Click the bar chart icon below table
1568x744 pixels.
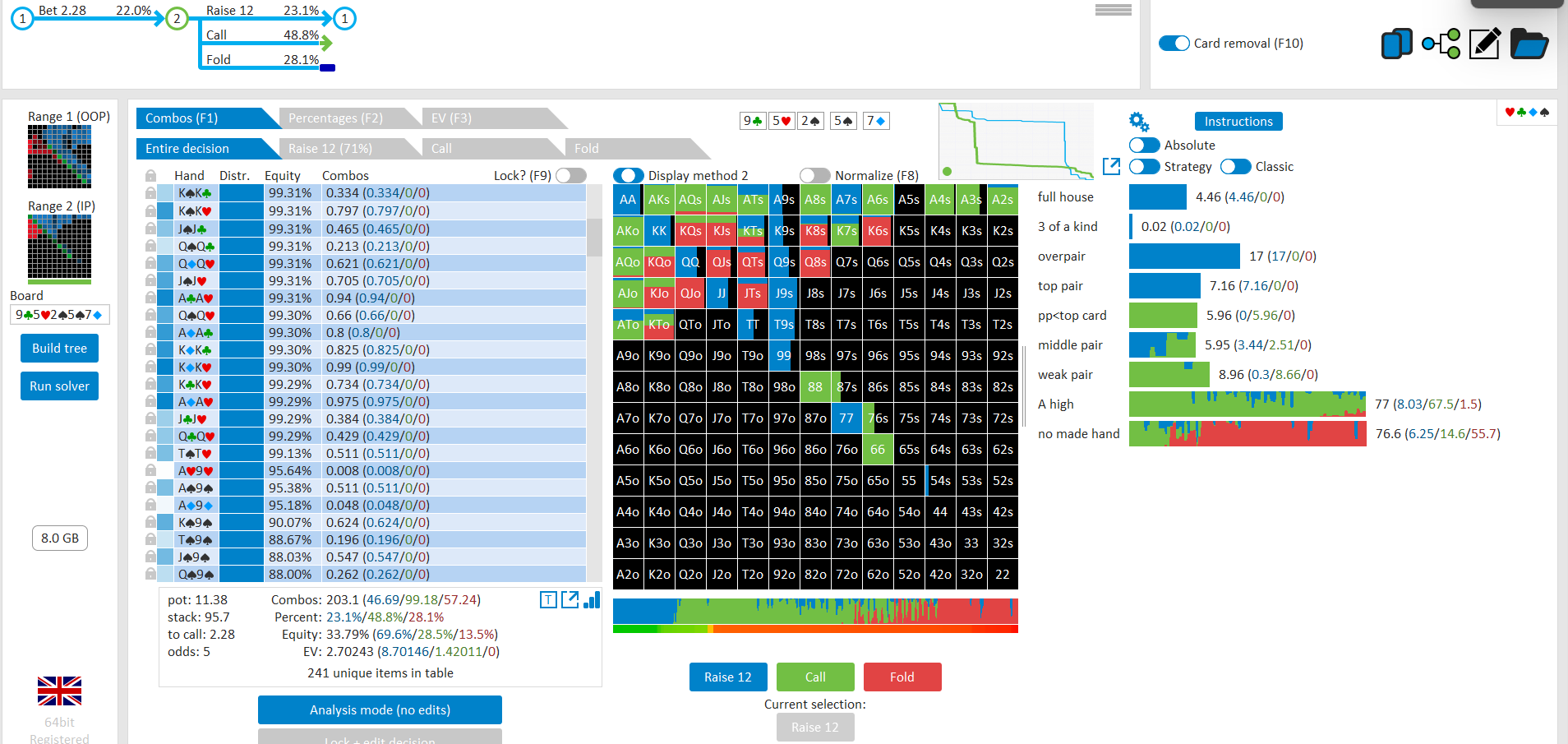[x=592, y=600]
